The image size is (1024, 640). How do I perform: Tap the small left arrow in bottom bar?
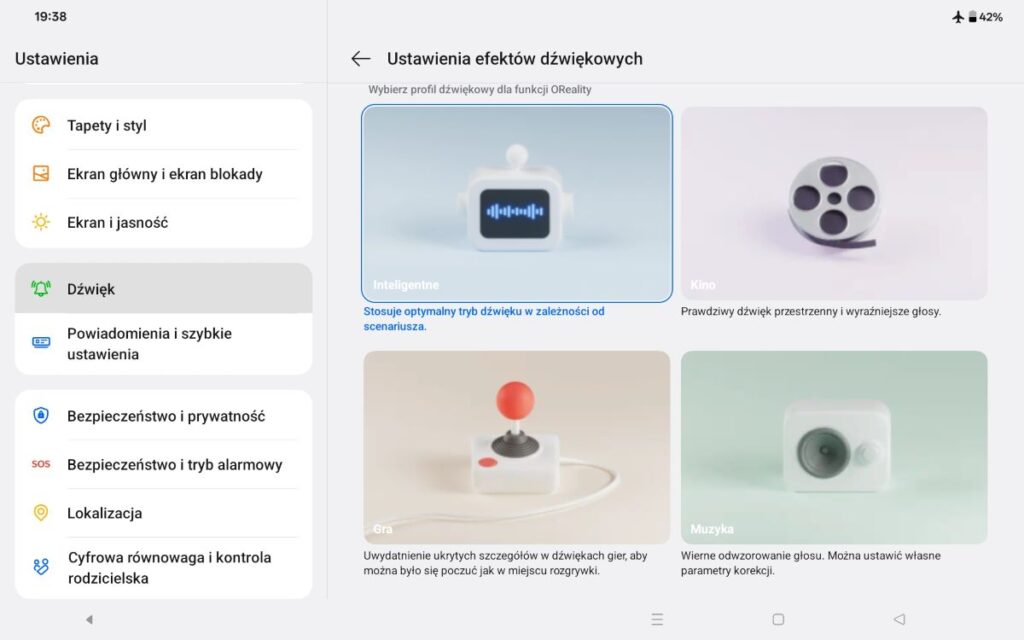coord(89,619)
